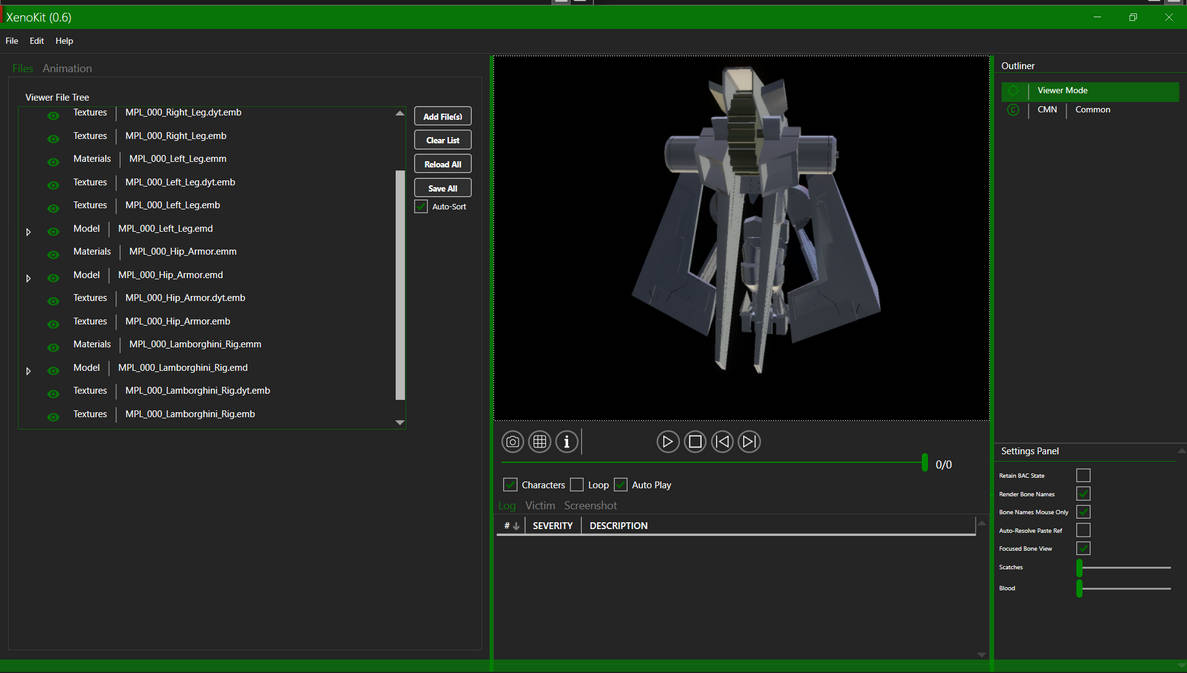Click file tree scroll down arrow
This screenshot has width=1187, height=673.
pyautogui.click(x=400, y=422)
